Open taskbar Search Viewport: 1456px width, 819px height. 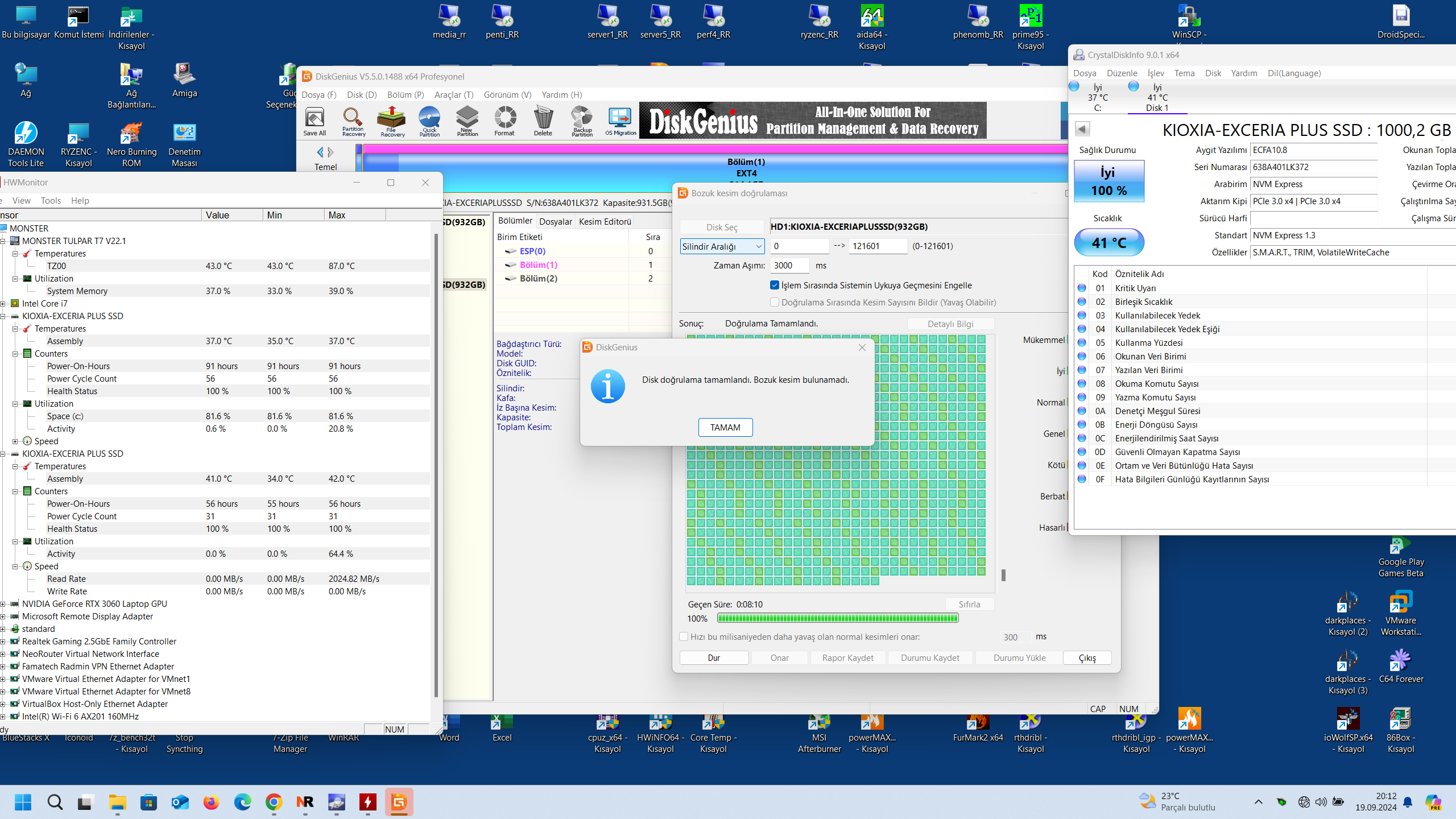55,802
